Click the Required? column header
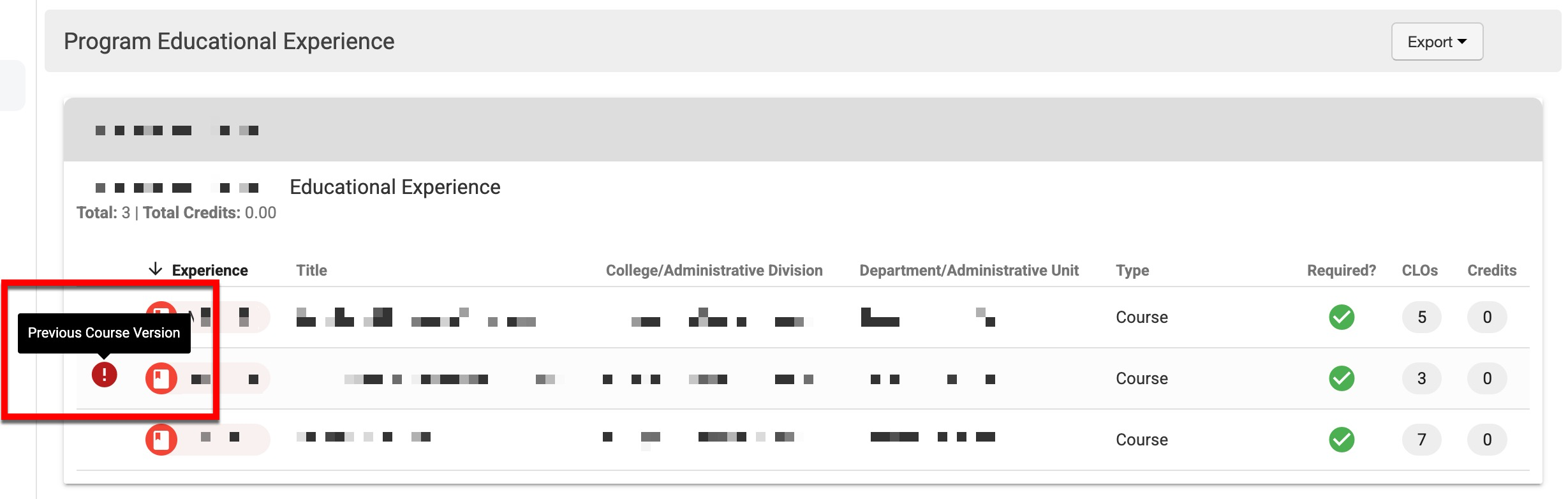 1341,271
